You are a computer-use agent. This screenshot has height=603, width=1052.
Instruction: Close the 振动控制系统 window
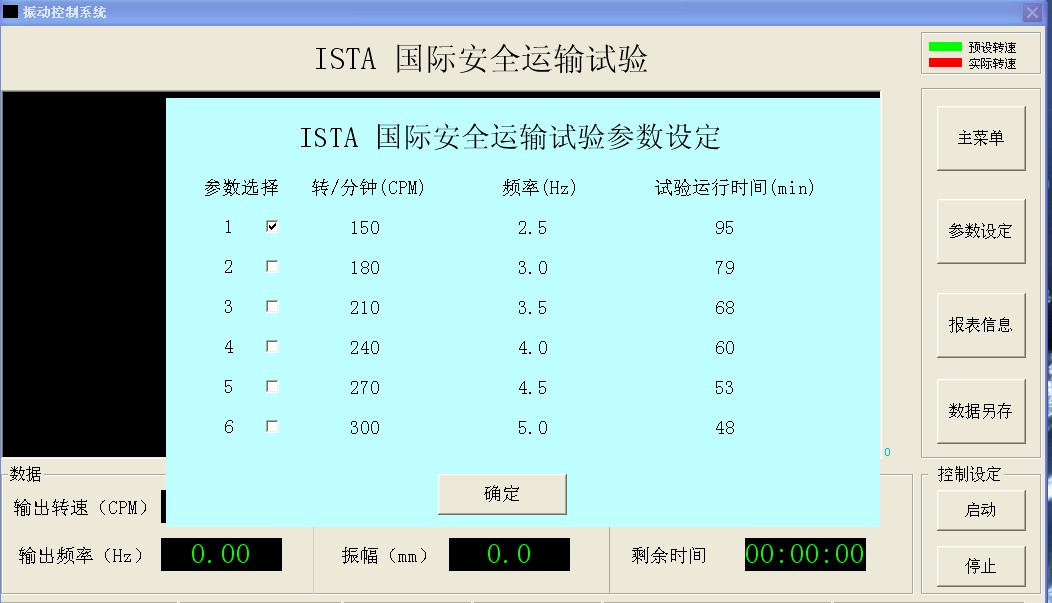coord(1033,12)
